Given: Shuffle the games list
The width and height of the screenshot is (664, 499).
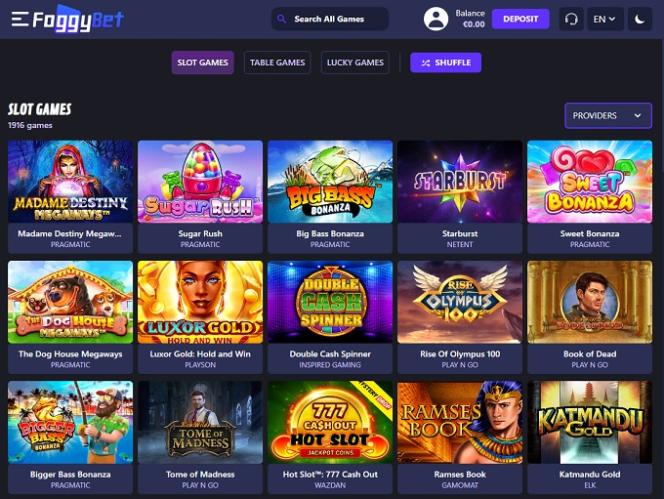Looking at the screenshot, I should [445, 63].
